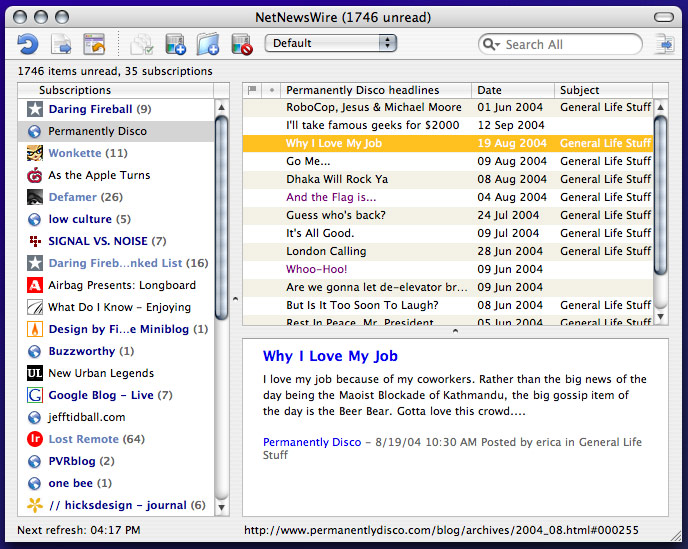This screenshot has height=549, width=688.
Task: Click the permanentlydisco.com URL in the status bar
Action: 441,530
